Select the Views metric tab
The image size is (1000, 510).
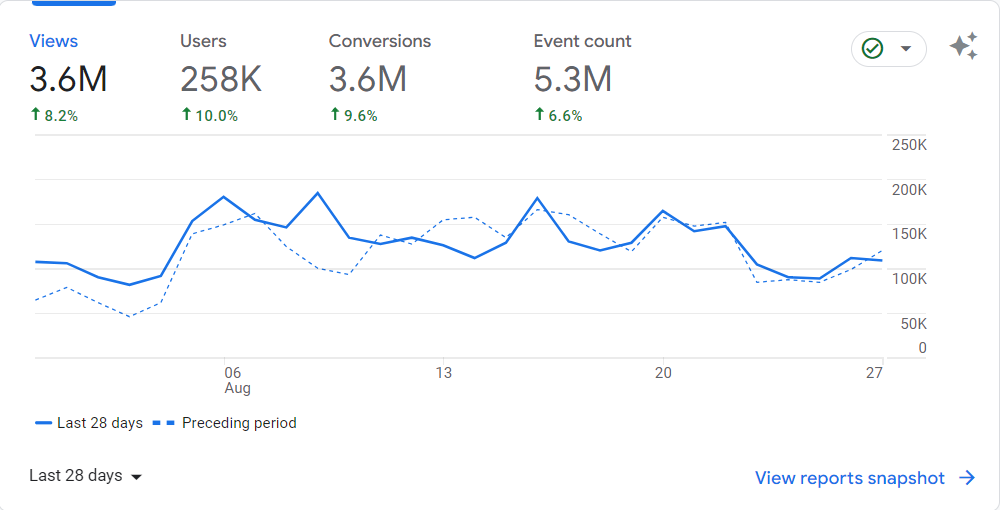54,41
